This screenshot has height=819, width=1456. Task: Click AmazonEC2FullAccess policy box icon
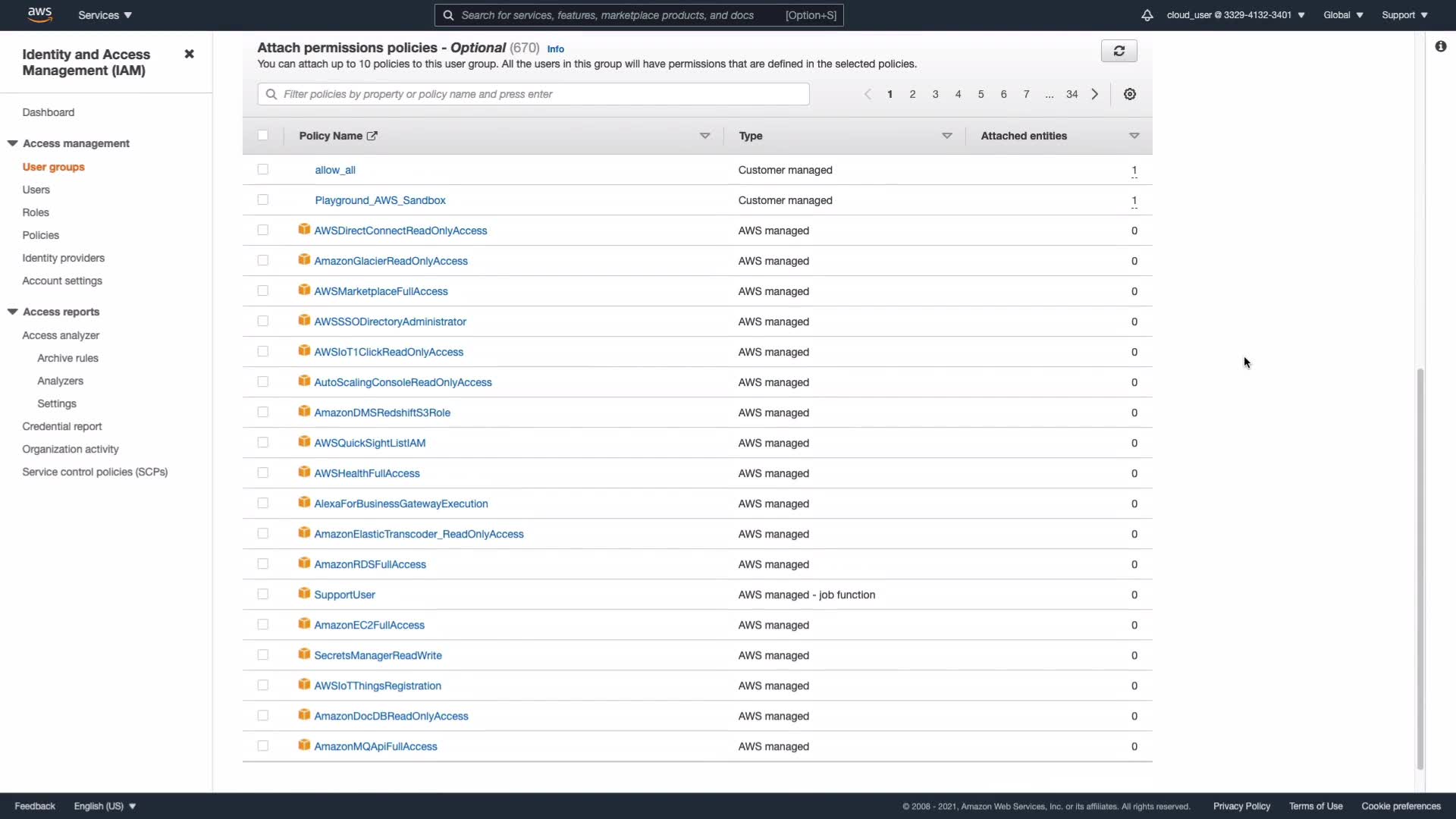(x=304, y=624)
